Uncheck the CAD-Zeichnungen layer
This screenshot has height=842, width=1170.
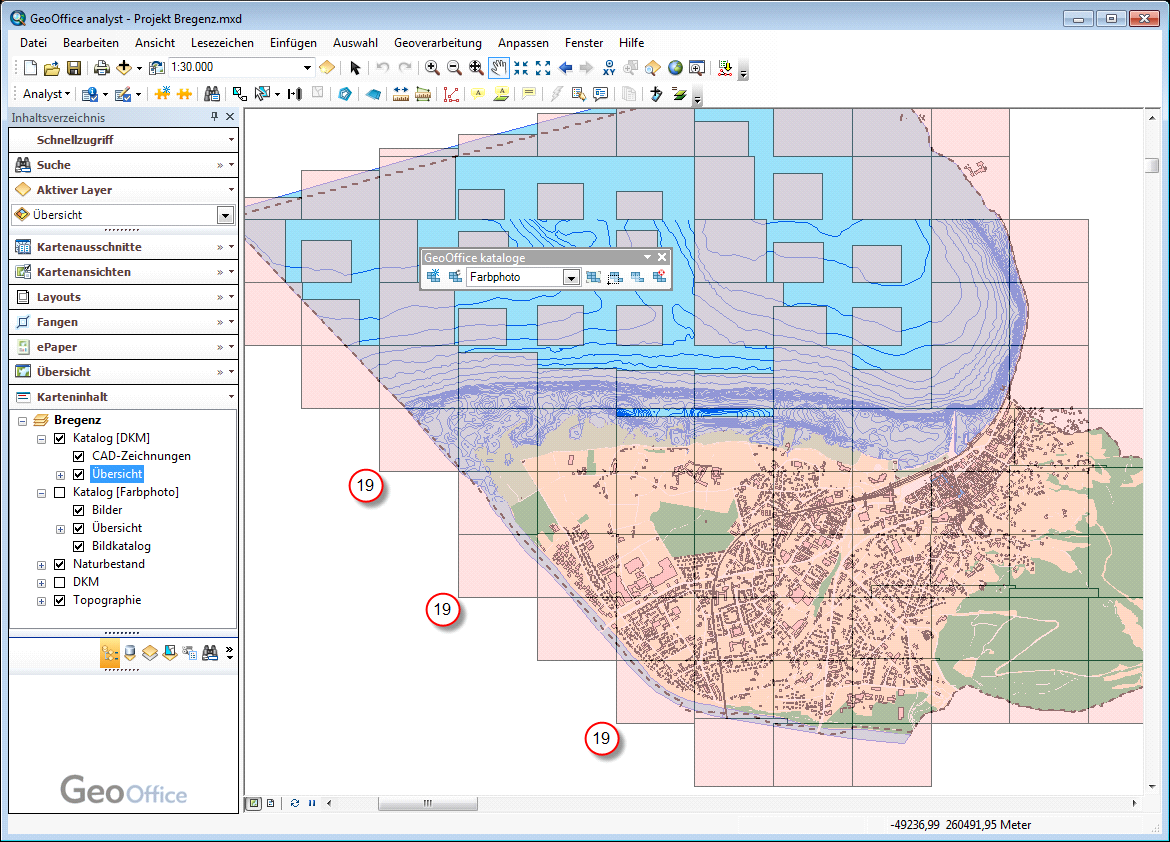[x=77, y=456]
